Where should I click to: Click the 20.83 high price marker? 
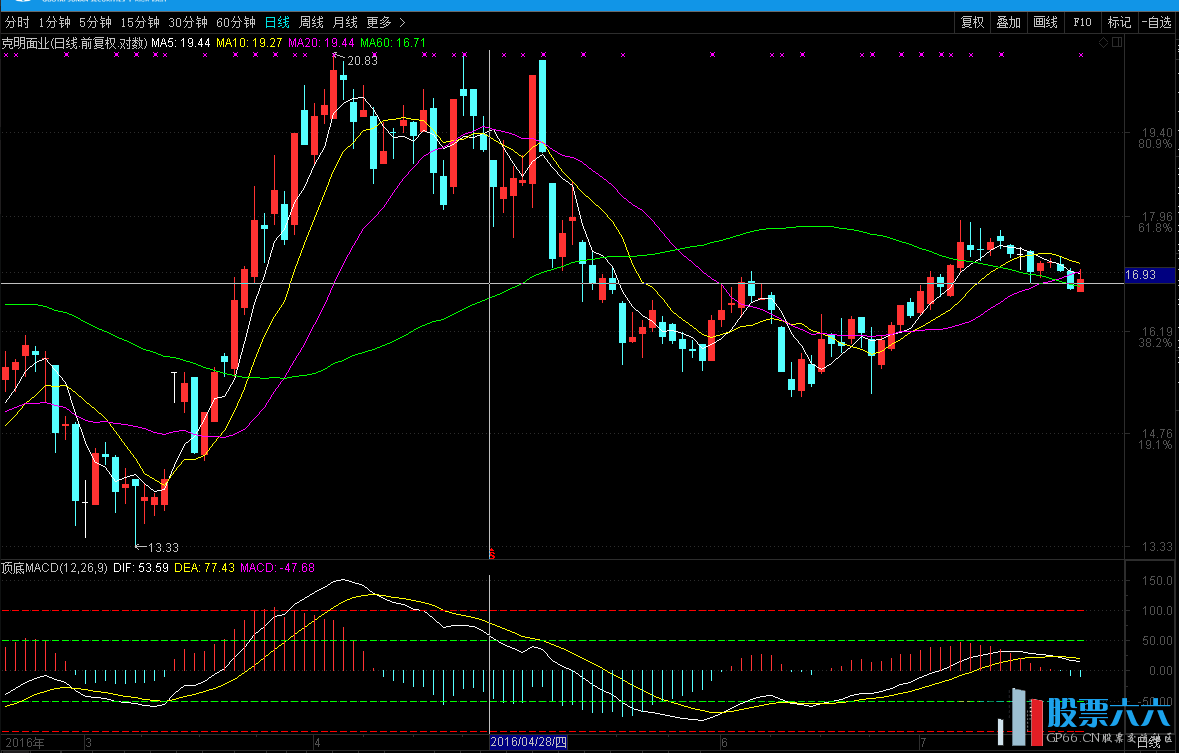[x=361, y=61]
